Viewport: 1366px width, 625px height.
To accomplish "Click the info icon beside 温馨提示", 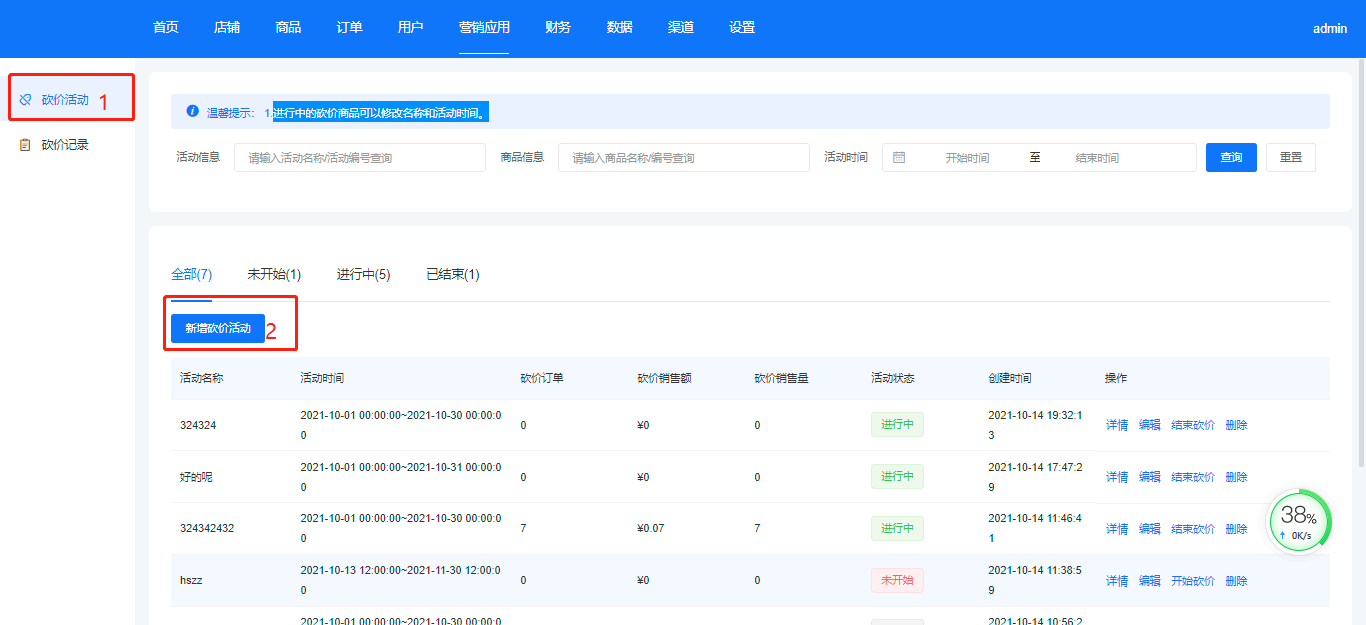I will coord(193,111).
